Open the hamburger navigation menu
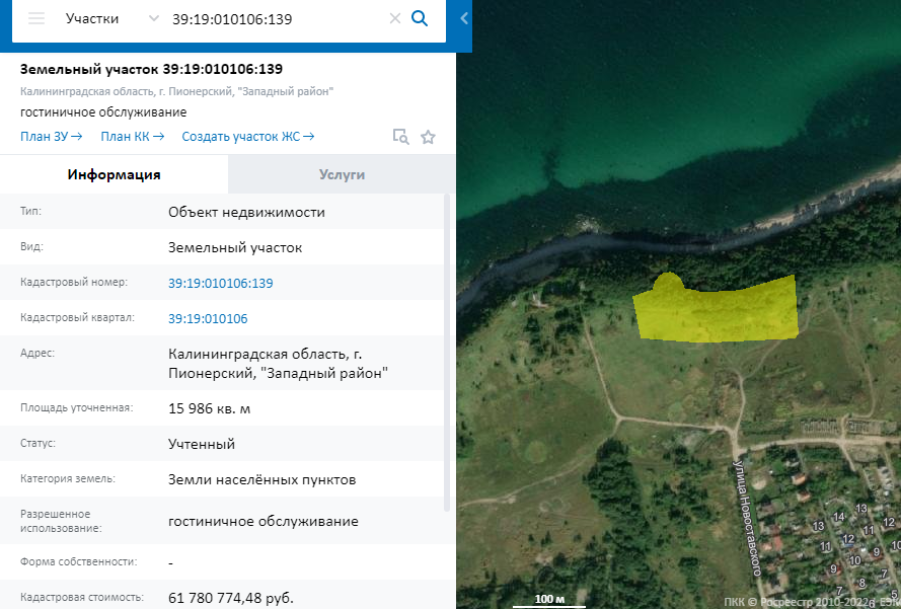Screen dimensions: 901x609 tap(35, 18)
